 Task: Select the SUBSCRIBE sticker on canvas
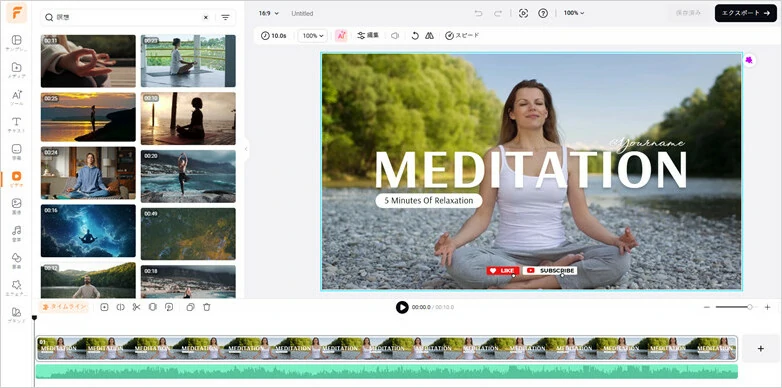tap(550, 270)
